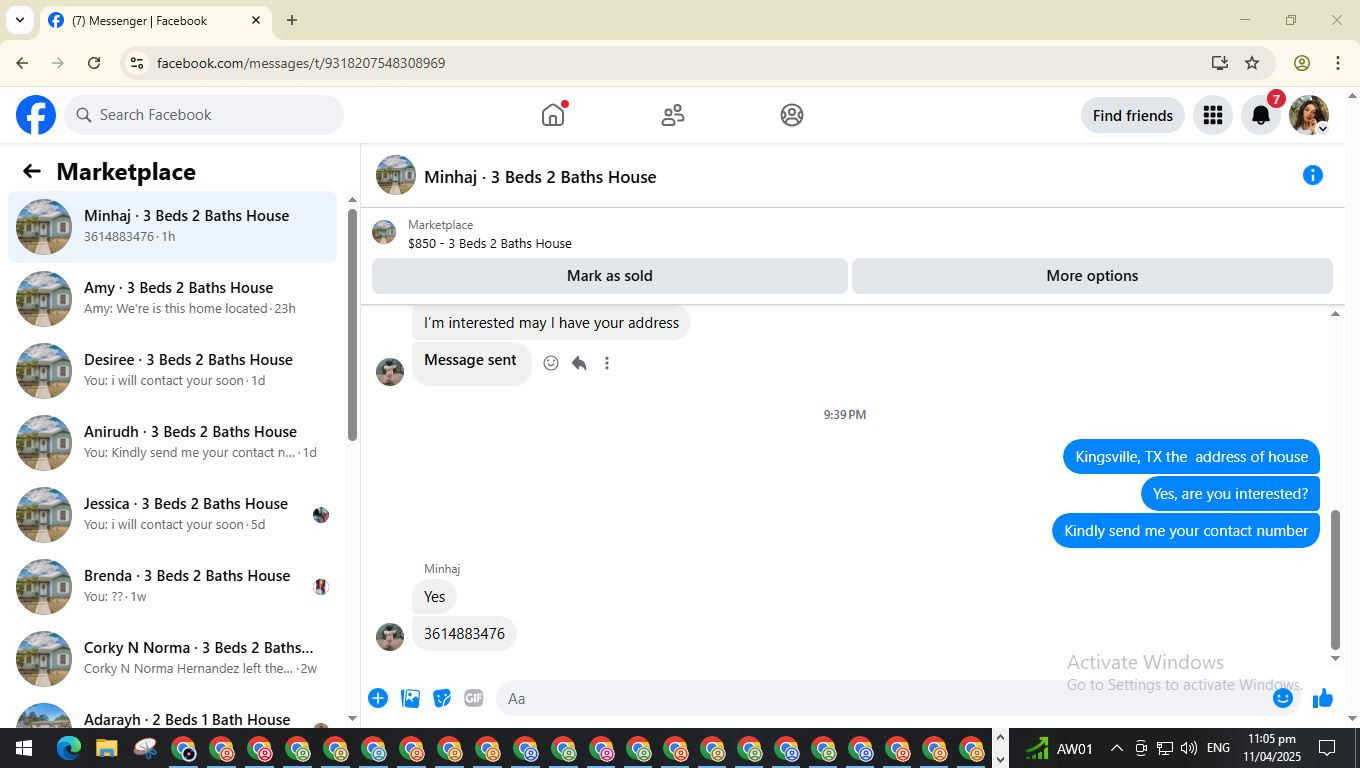Open the Brenda conversation

point(172,587)
